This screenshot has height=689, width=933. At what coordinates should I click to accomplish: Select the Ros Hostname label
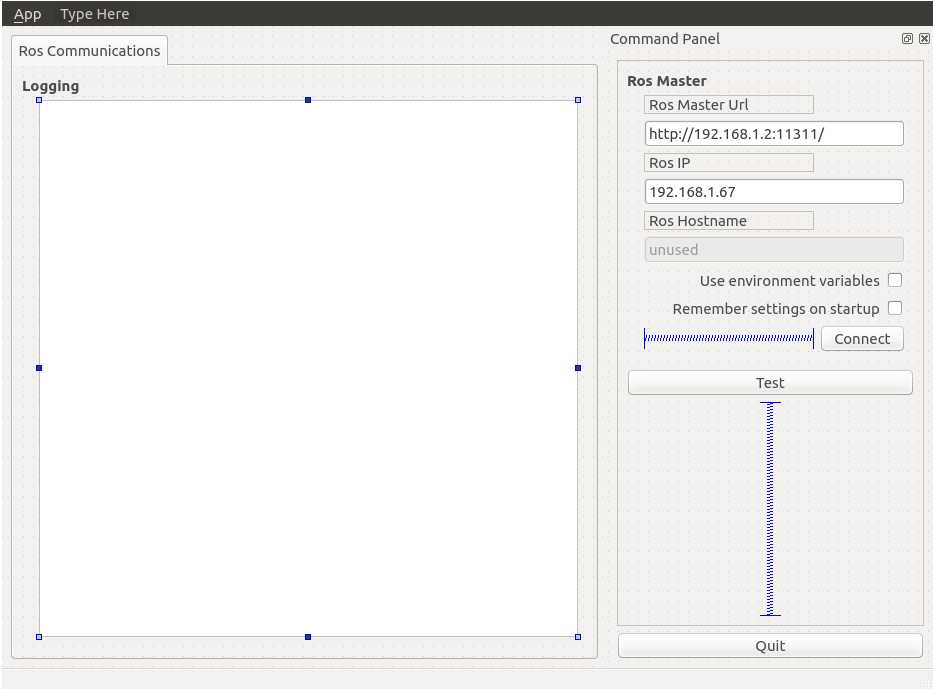pos(728,221)
